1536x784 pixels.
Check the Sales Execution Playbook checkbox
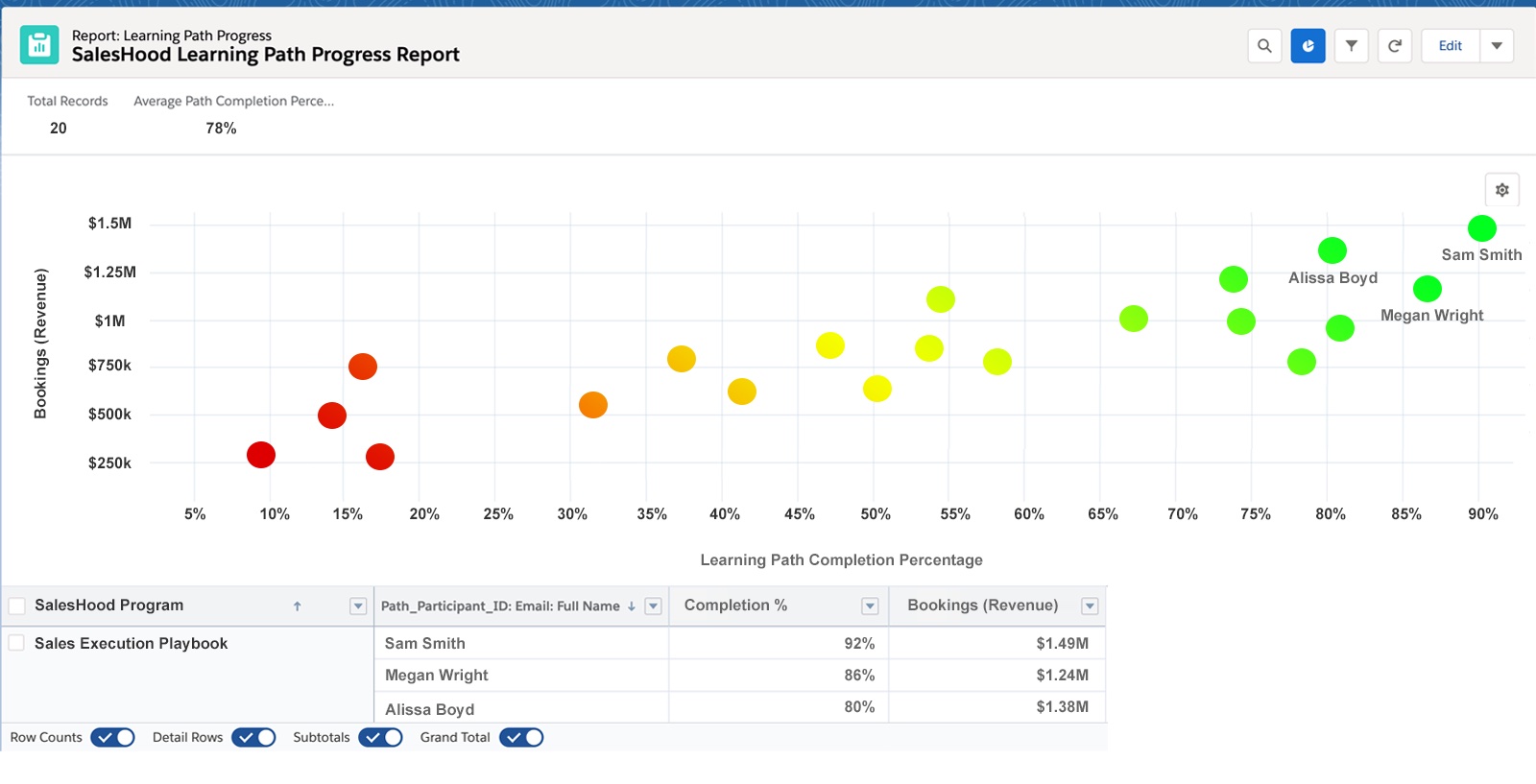pyautogui.click(x=16, y=643)
